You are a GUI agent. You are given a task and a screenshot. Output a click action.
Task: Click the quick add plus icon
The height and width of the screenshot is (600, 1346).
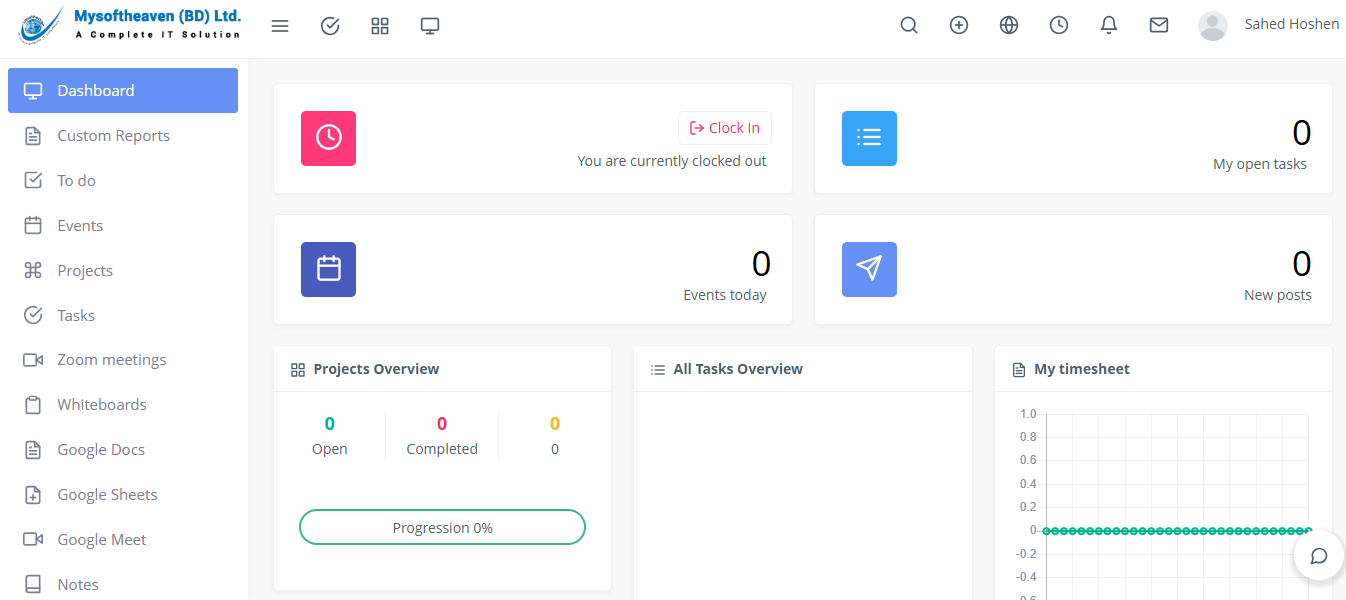[959, 26]
